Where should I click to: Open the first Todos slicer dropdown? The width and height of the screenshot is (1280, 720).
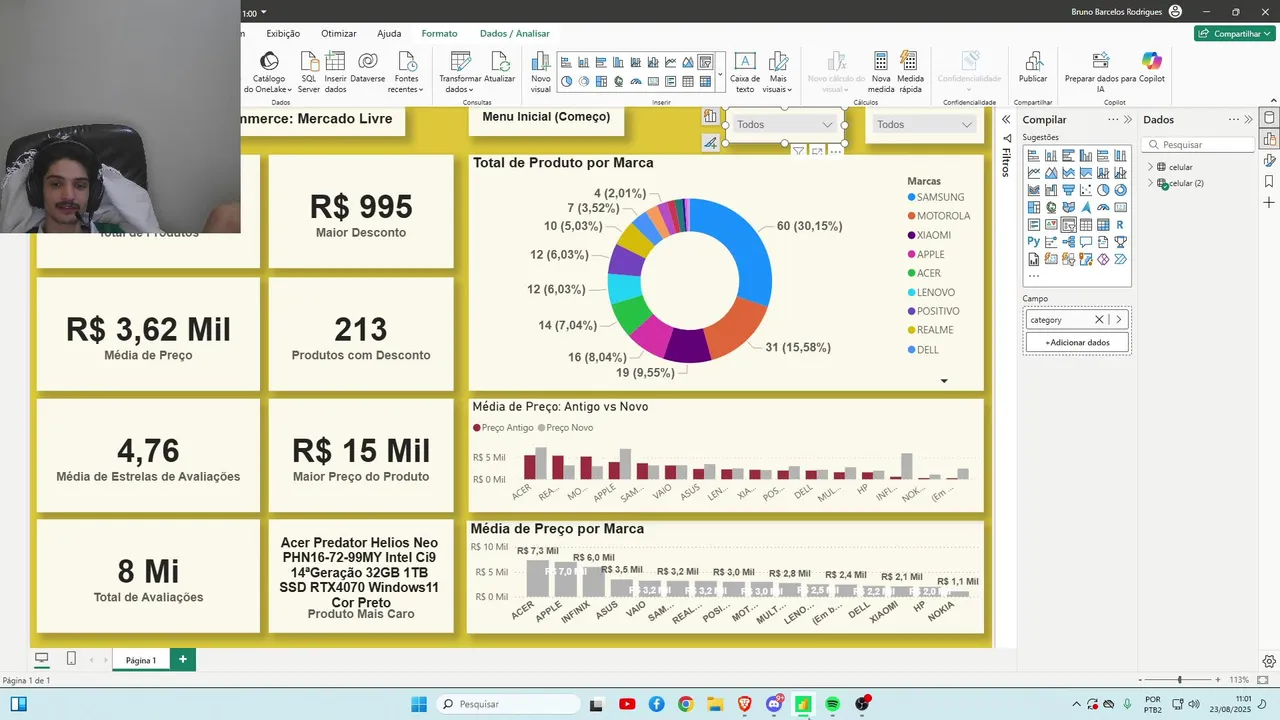(785, 124)
